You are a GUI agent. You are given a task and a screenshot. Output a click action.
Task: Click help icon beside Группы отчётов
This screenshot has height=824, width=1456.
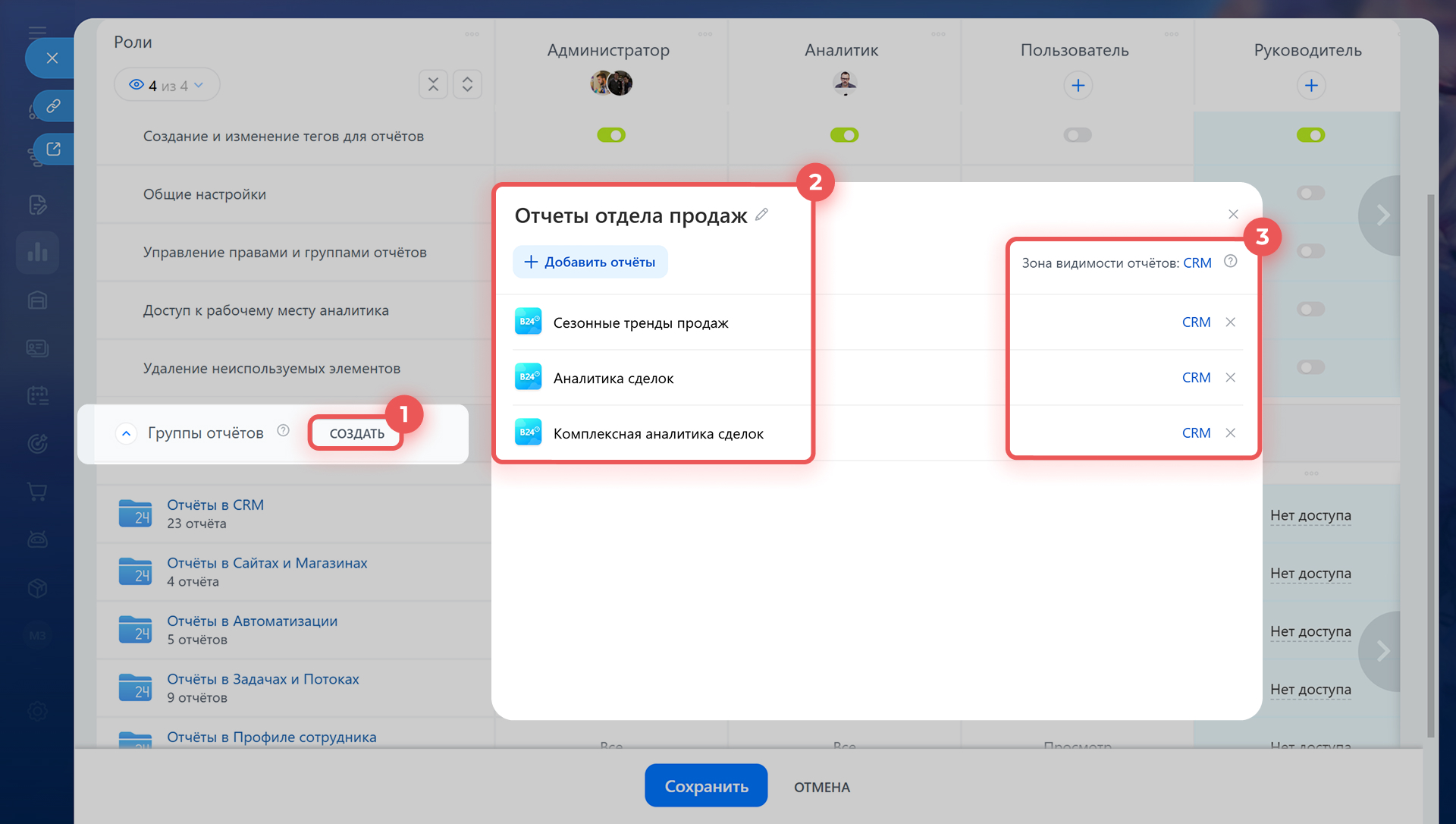pyautogui.click(x=283, y=431)
